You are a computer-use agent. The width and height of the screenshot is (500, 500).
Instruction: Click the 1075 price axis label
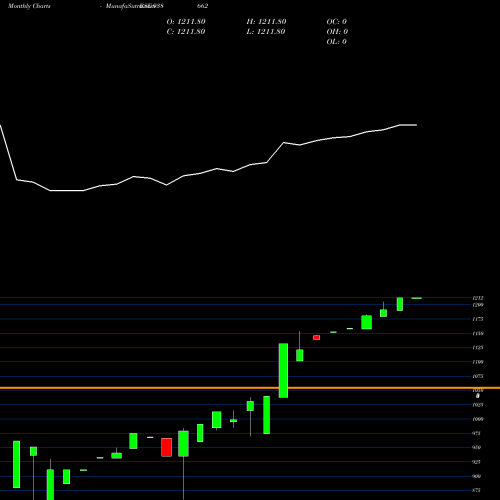[x=478, y=376]
